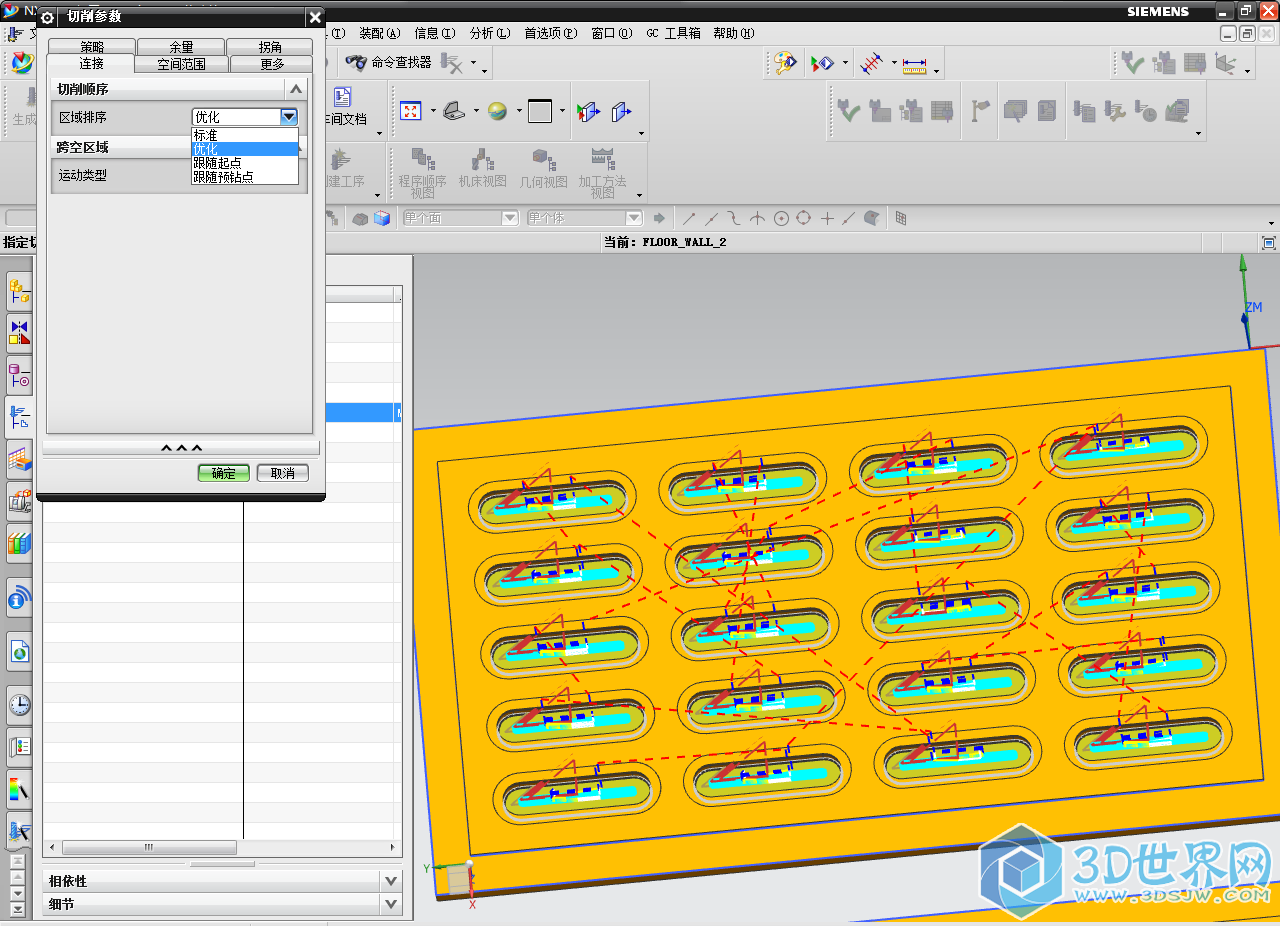Open the Measure Distance ruler tool
The image size is (1280, 926).
[914, 65]
